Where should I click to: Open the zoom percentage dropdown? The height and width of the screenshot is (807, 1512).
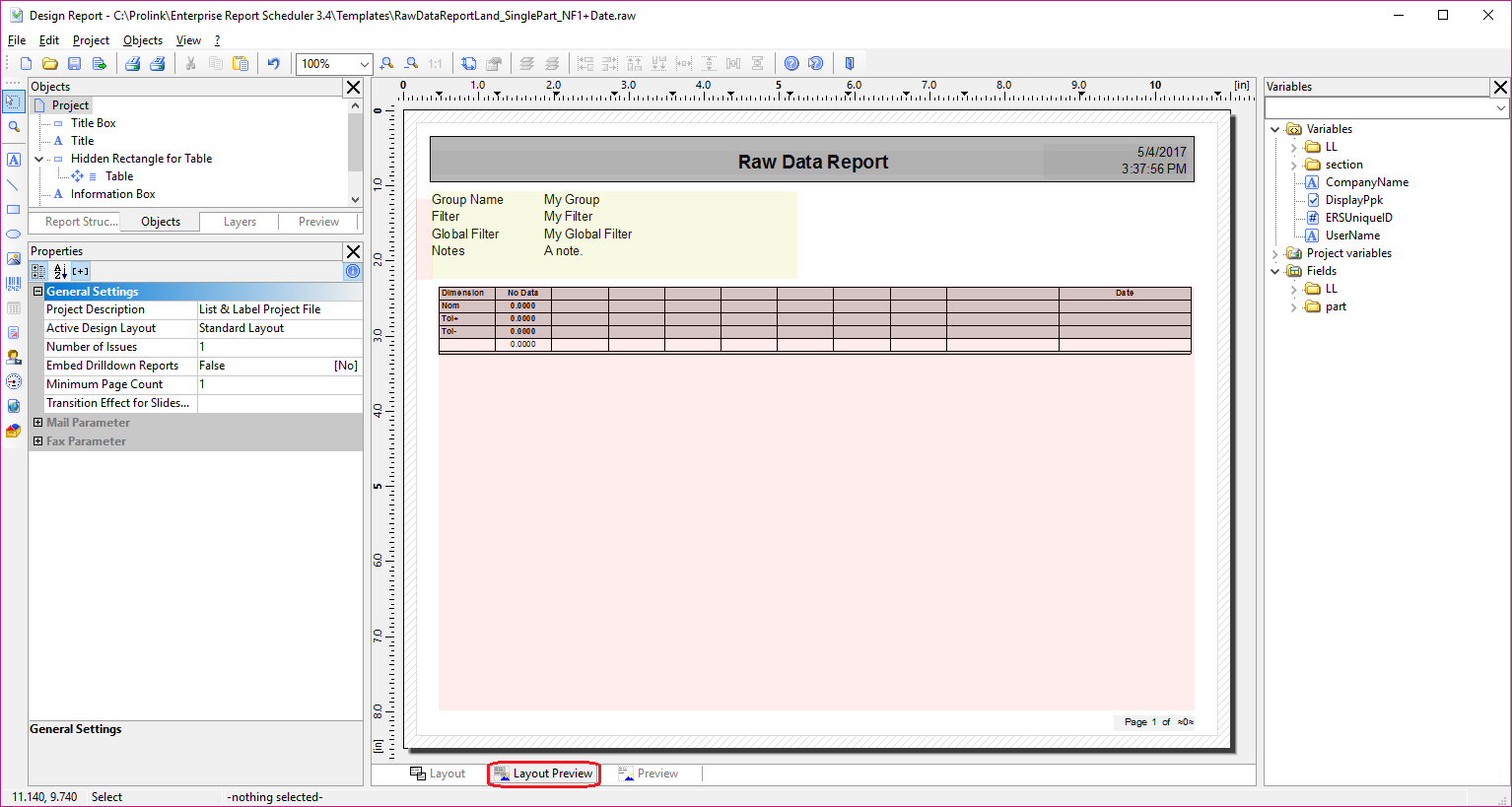pos(364,64)
